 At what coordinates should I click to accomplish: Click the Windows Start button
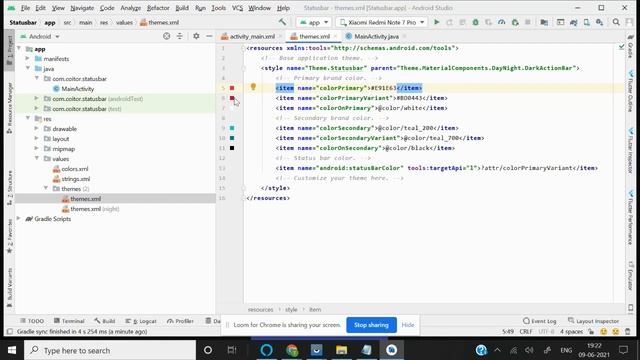[12, 350]
